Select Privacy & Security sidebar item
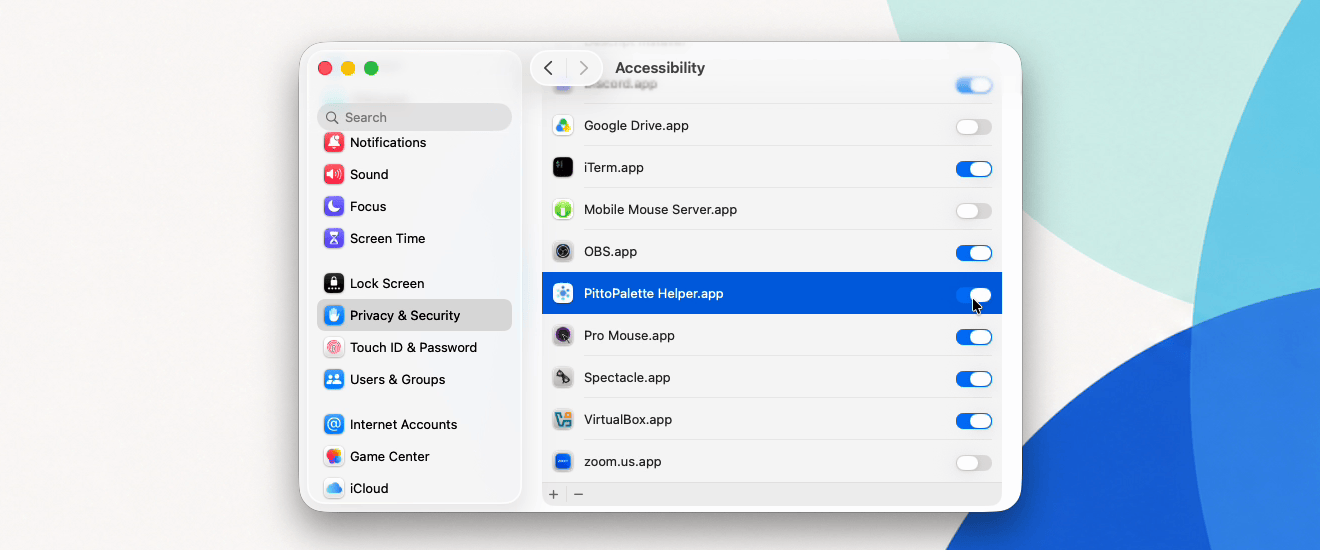This screenshot has width=1320, height=550. 414,315
